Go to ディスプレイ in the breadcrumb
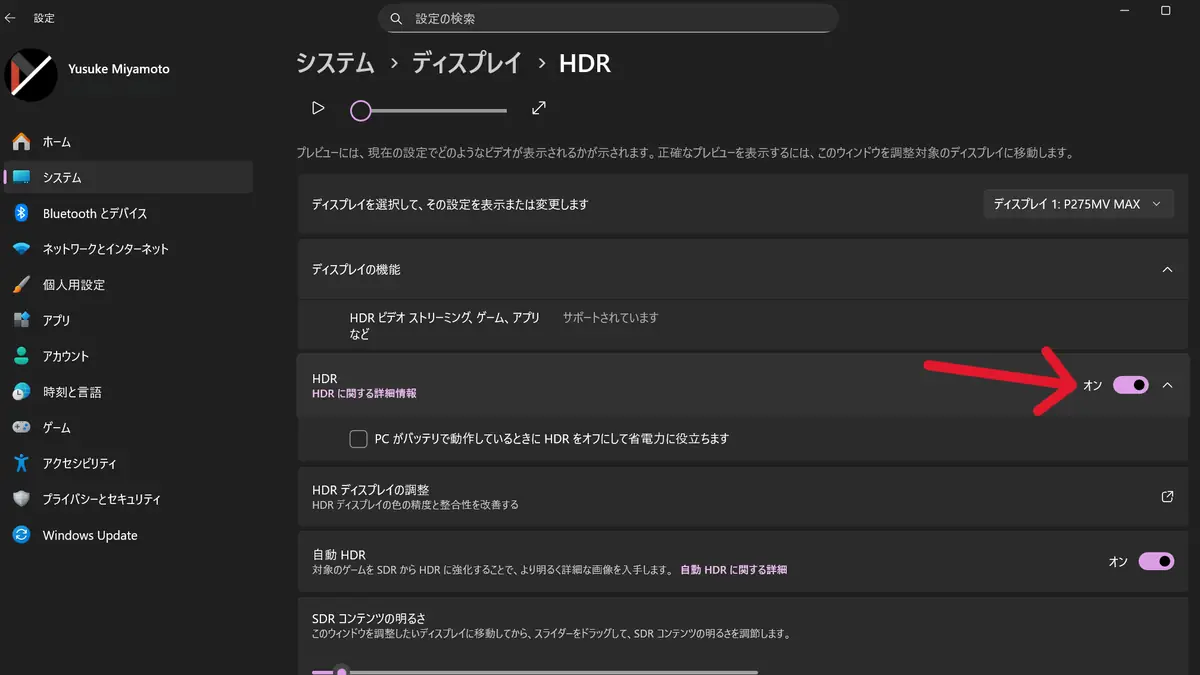 [x=467, y=64]
